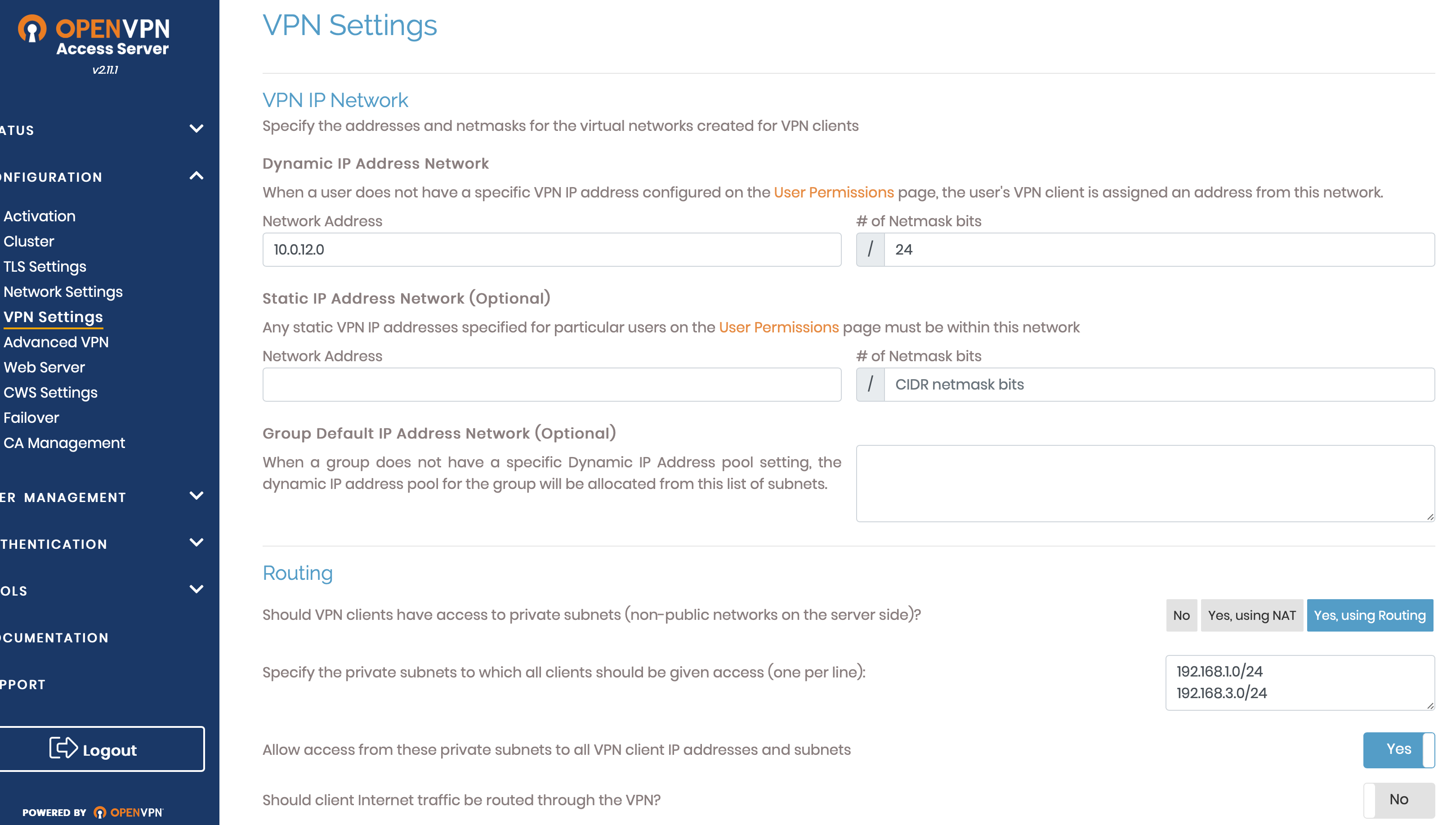1456x825 pixels.
Task: Click the Logout arrow icon
Action: click(x=63, y=748)
